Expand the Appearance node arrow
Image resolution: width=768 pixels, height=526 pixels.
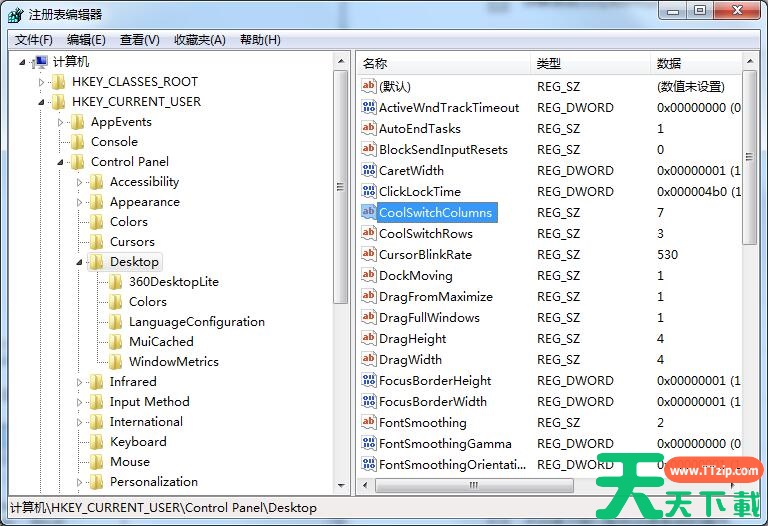click(79, 202)
